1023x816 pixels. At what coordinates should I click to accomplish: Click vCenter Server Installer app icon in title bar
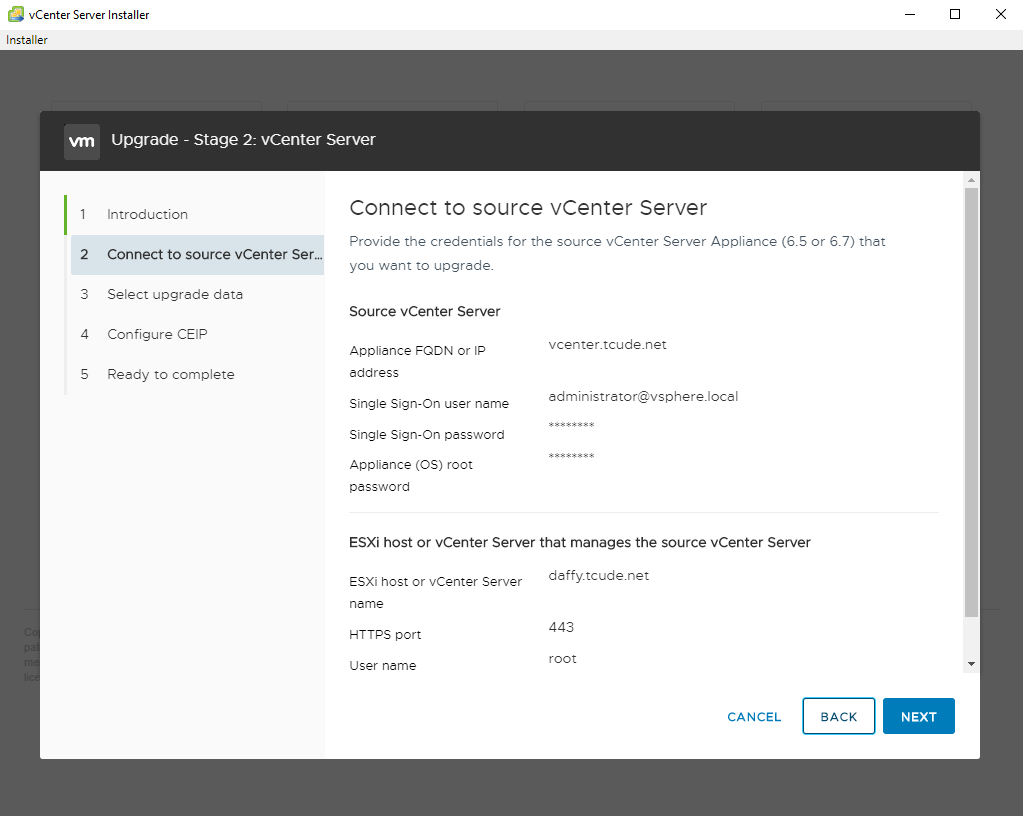click(16, 14)
